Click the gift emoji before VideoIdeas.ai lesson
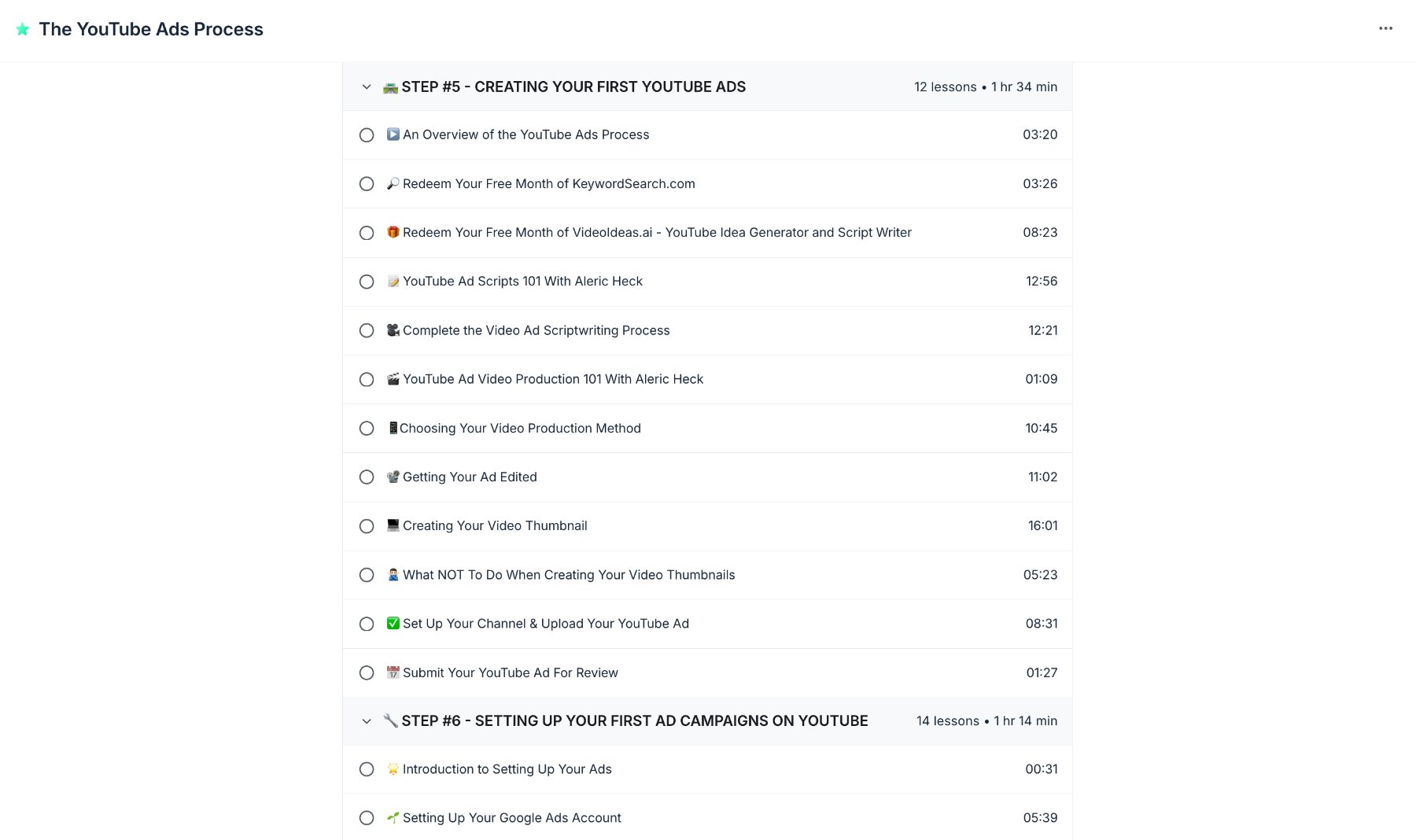Screen dimensions: 1416x840 point(393,232)
